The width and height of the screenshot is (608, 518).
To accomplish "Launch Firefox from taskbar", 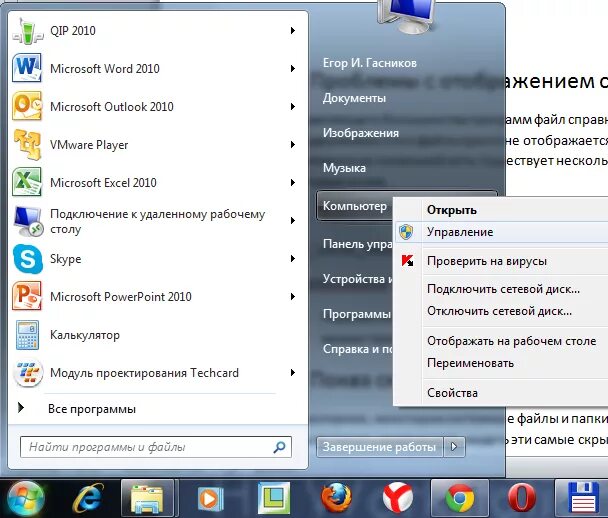I will click(336, 498).
